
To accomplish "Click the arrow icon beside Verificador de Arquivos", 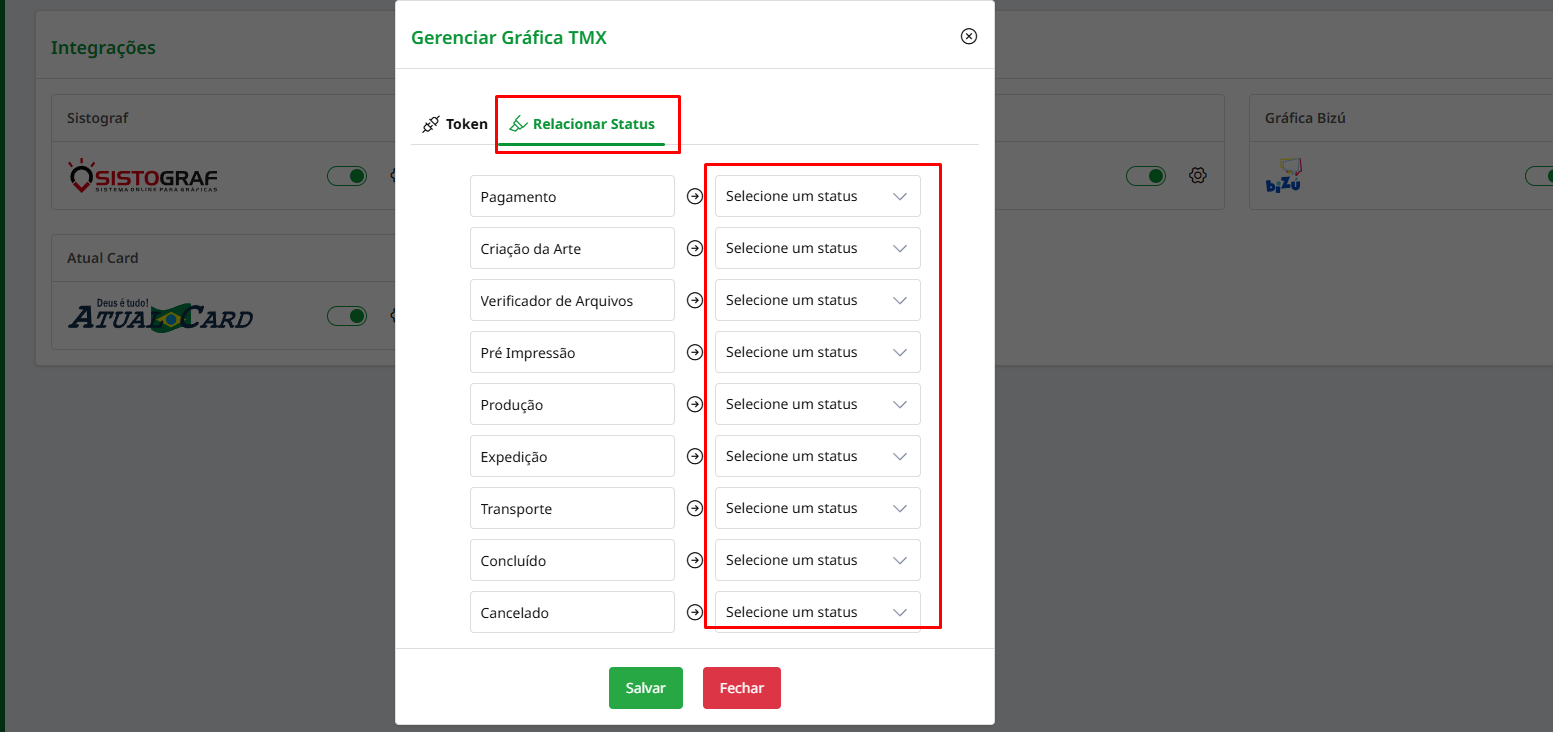I will click(695, 301).
